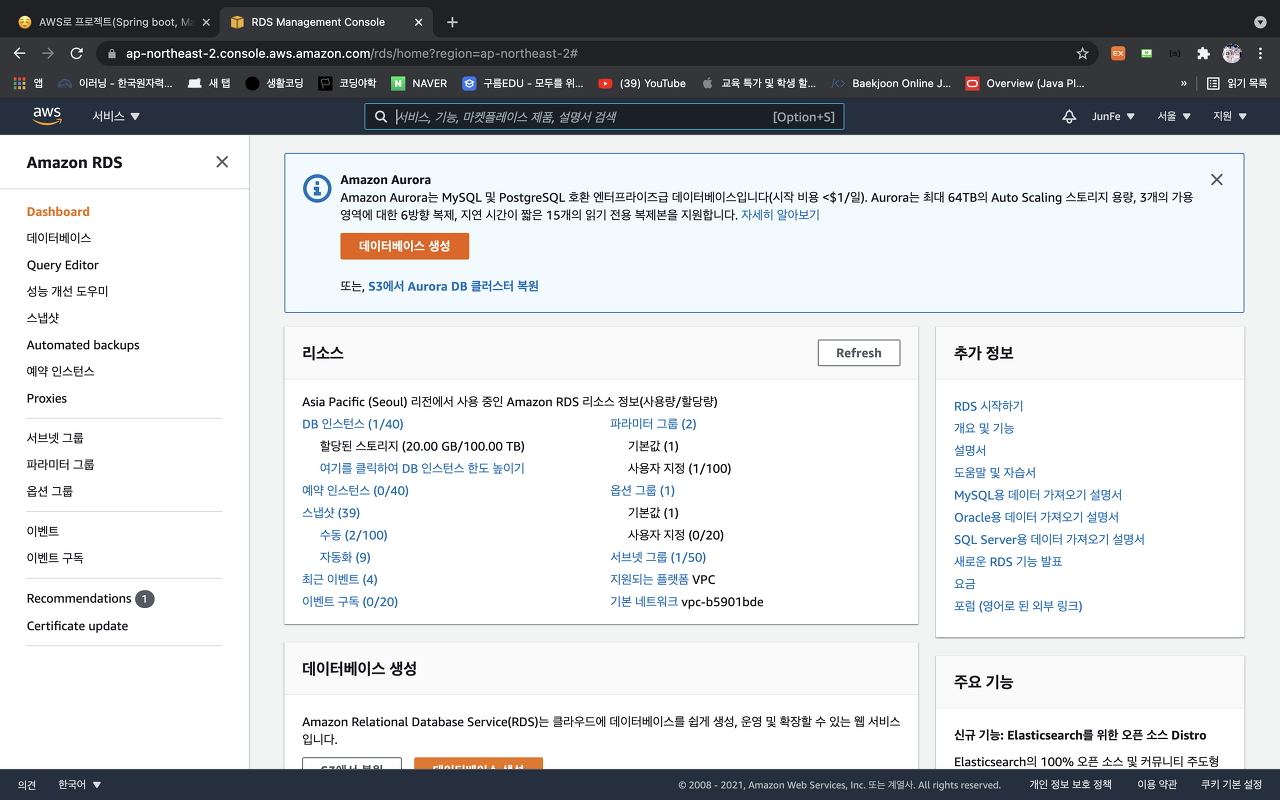Image resolution: width=1280 pixels, height=800 pixels.
Task: Click the AWS search input field
Action: (604, 117)
